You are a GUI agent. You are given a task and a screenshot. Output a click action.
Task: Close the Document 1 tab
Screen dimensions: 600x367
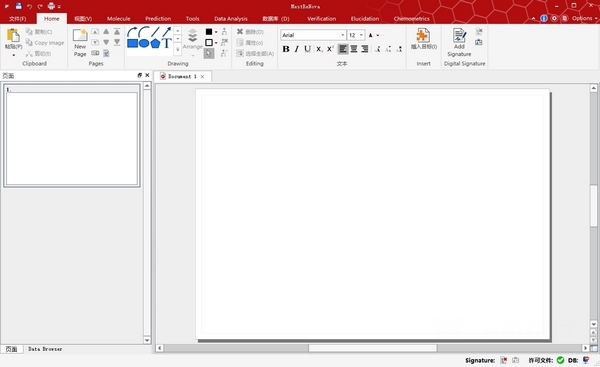202,77
